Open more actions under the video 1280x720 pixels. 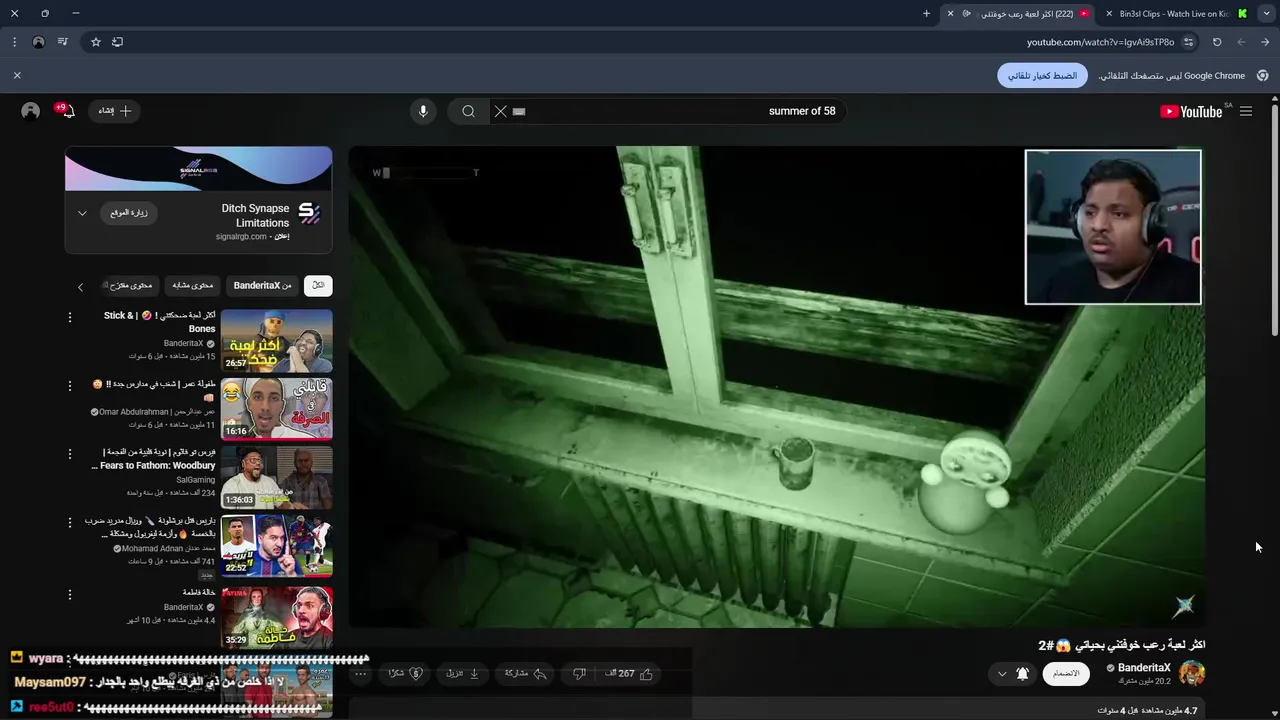361,674
